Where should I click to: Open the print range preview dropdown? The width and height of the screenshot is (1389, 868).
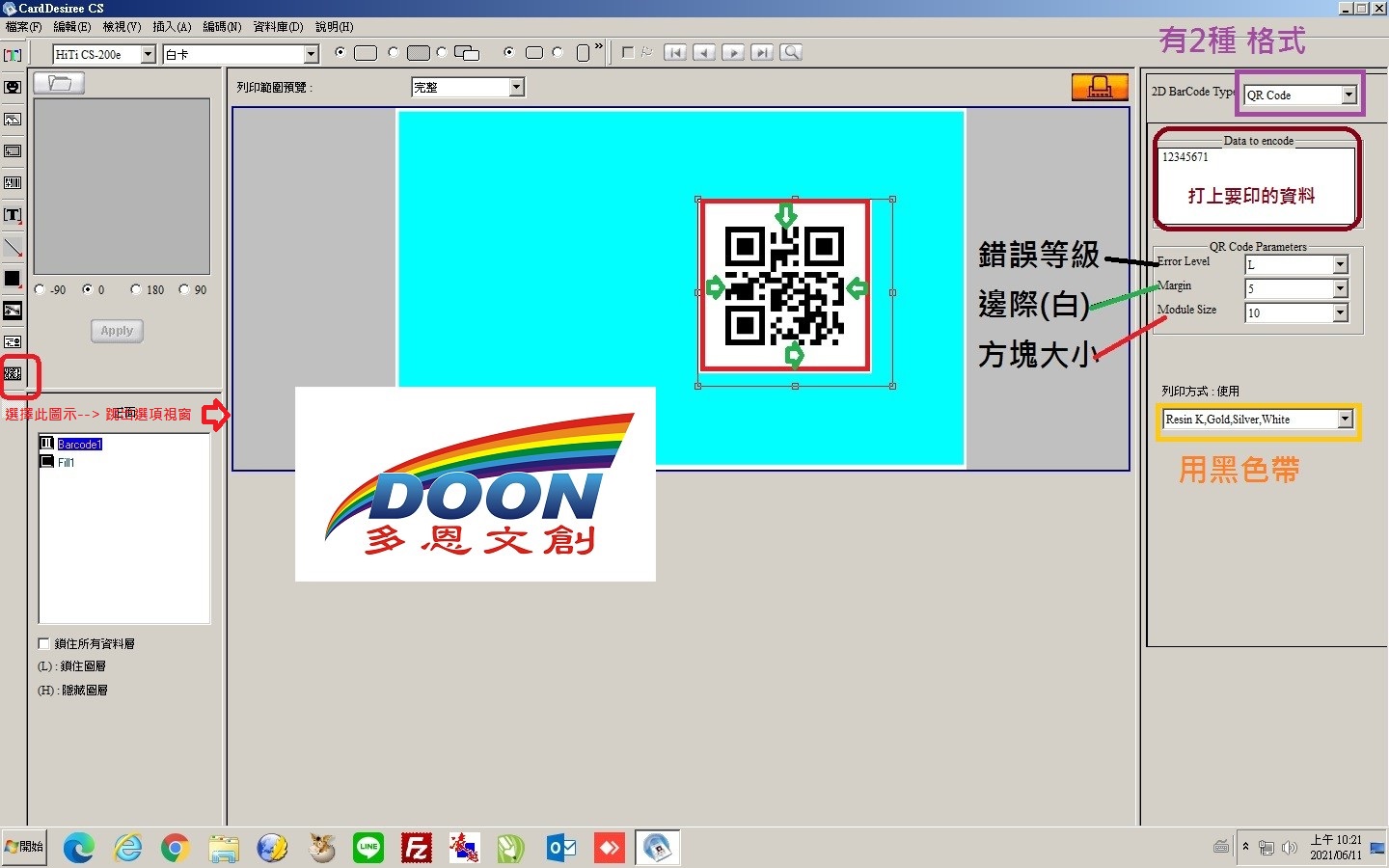(x=517, y=88)
